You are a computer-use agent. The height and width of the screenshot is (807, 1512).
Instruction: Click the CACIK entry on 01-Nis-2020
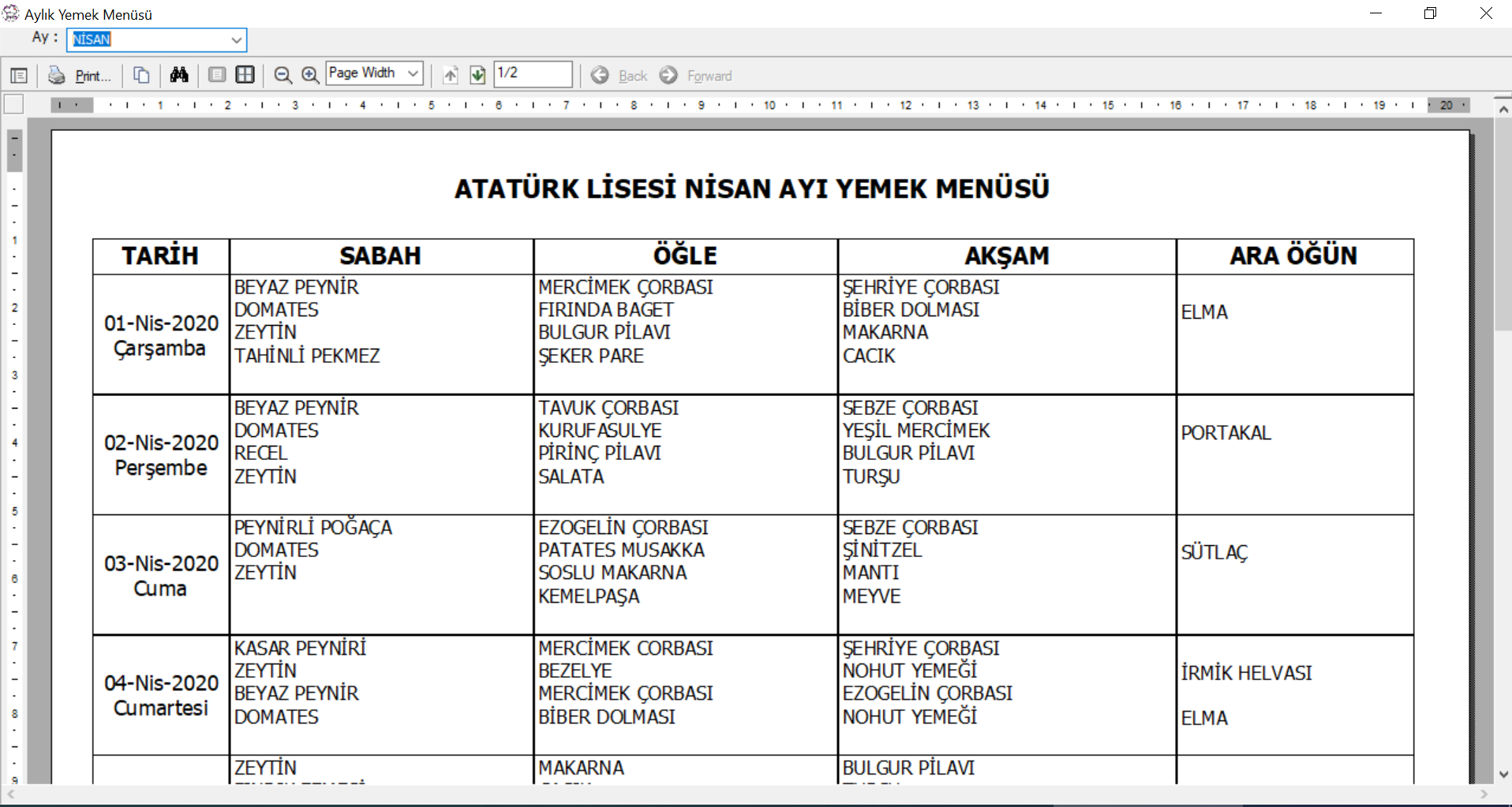click(x=869, y=356)
